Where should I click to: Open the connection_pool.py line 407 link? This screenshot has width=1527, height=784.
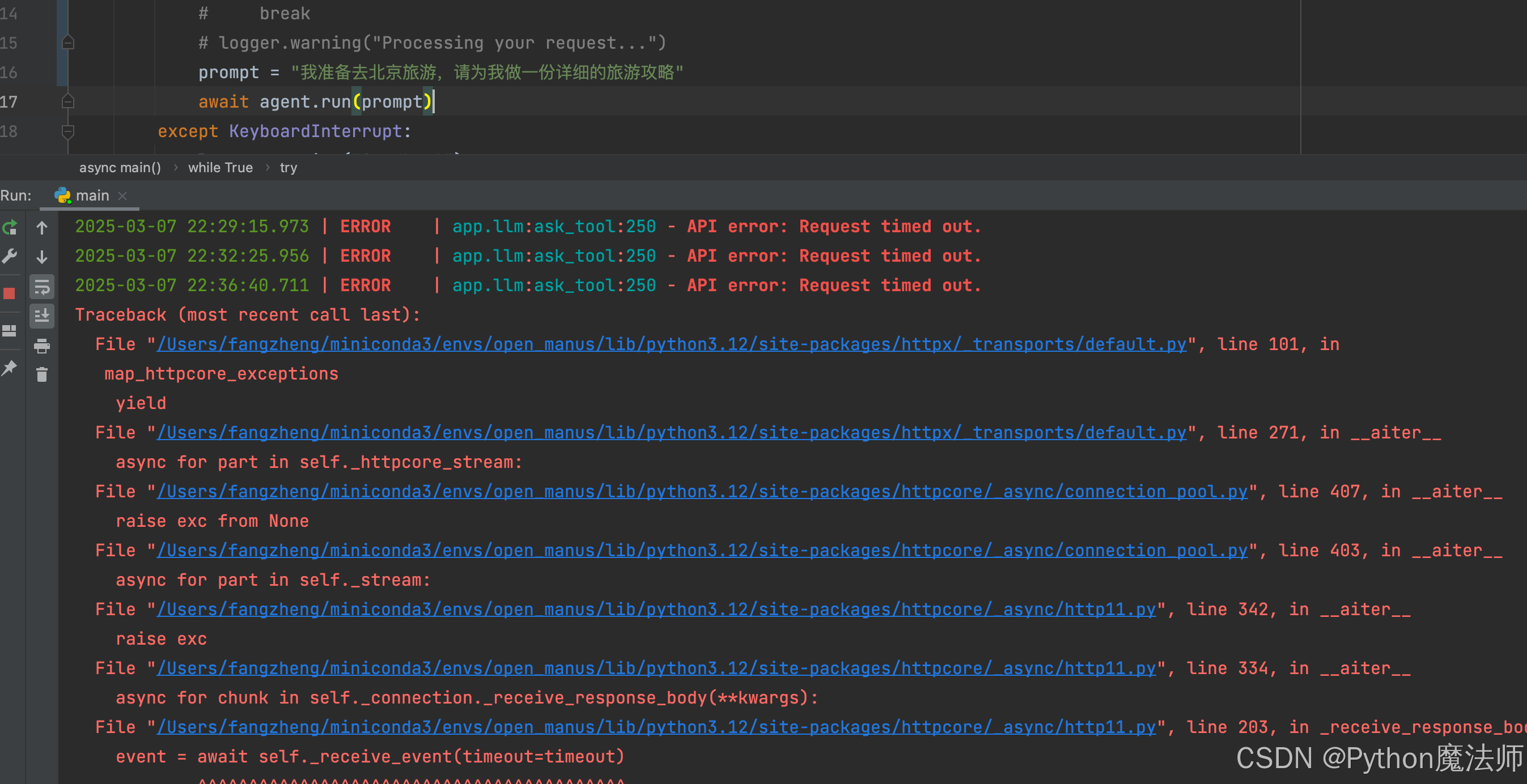[702, 492]
